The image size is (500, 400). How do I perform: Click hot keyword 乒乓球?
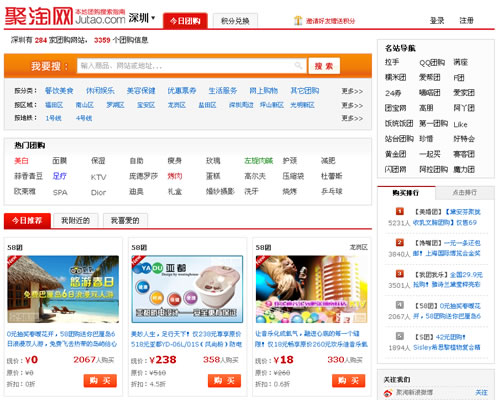332,191
